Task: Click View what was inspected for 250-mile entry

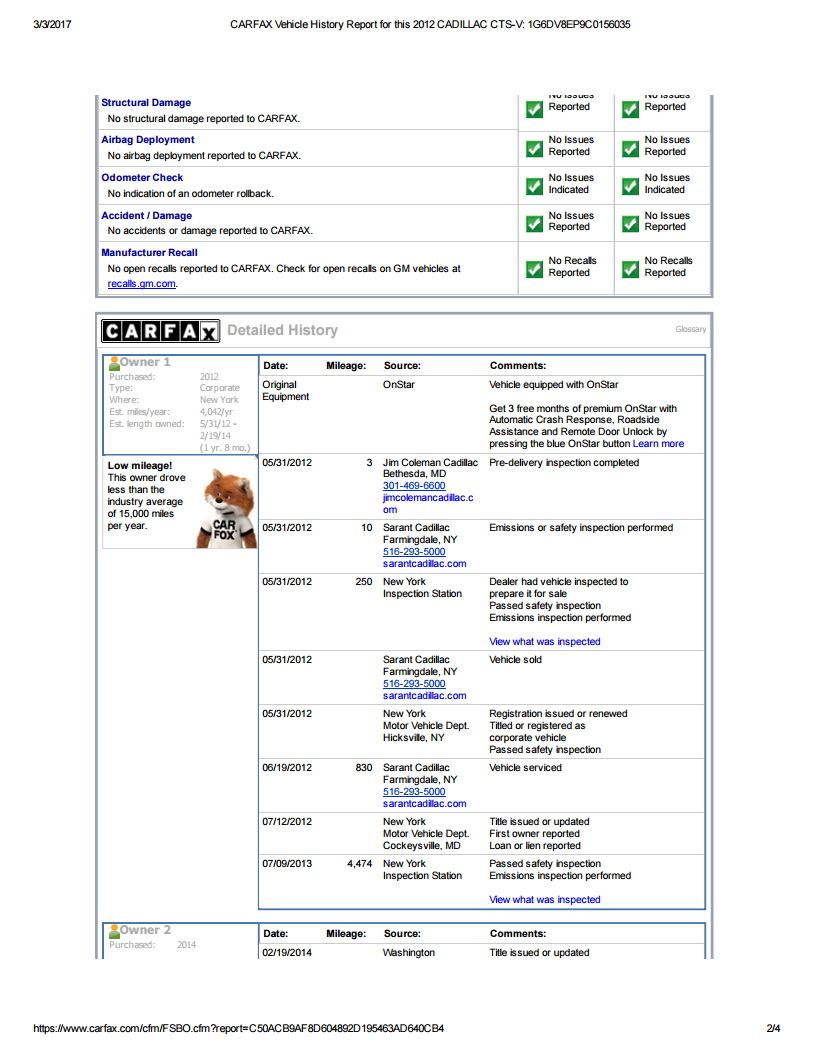Action: [544, 642]
